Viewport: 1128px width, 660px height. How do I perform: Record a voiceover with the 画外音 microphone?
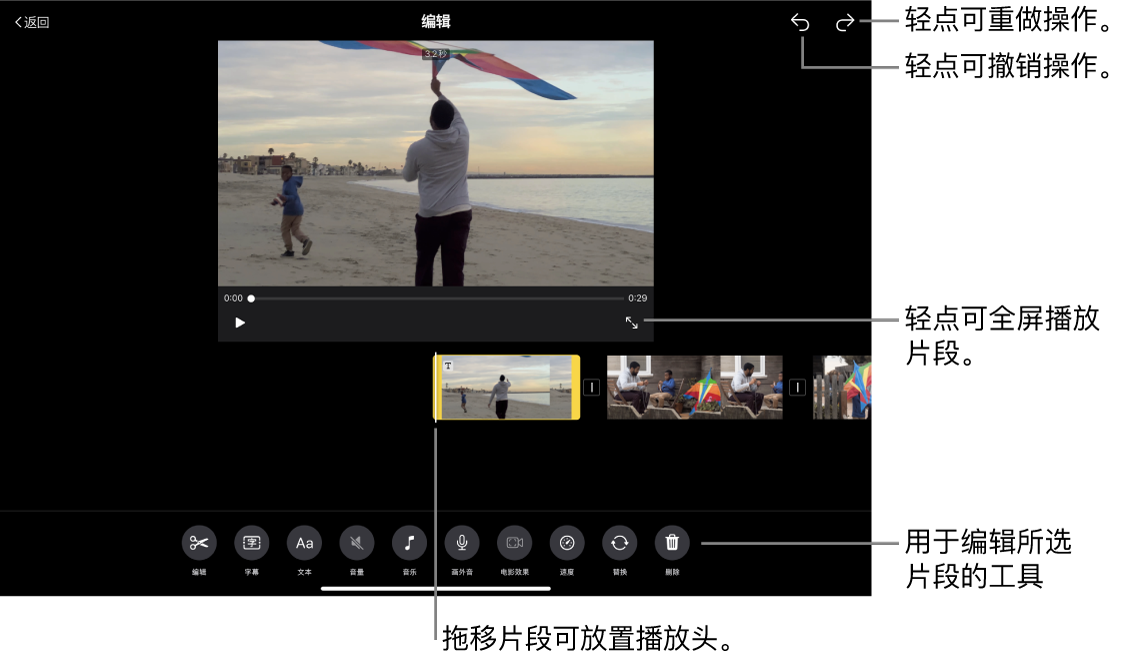(462, 543)
